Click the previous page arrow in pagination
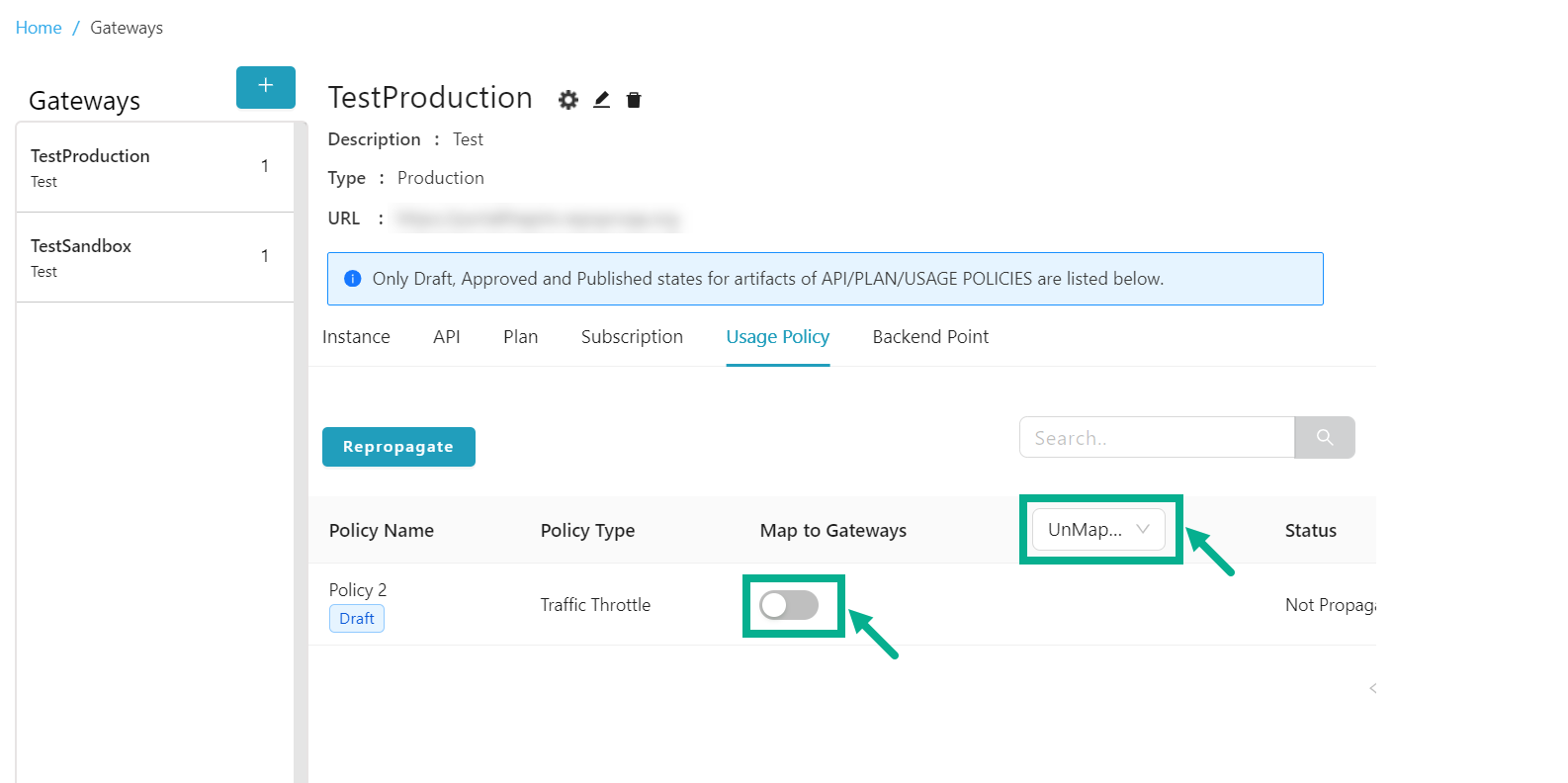Viewport: 1568px width, 783px height. (1372, 688)
